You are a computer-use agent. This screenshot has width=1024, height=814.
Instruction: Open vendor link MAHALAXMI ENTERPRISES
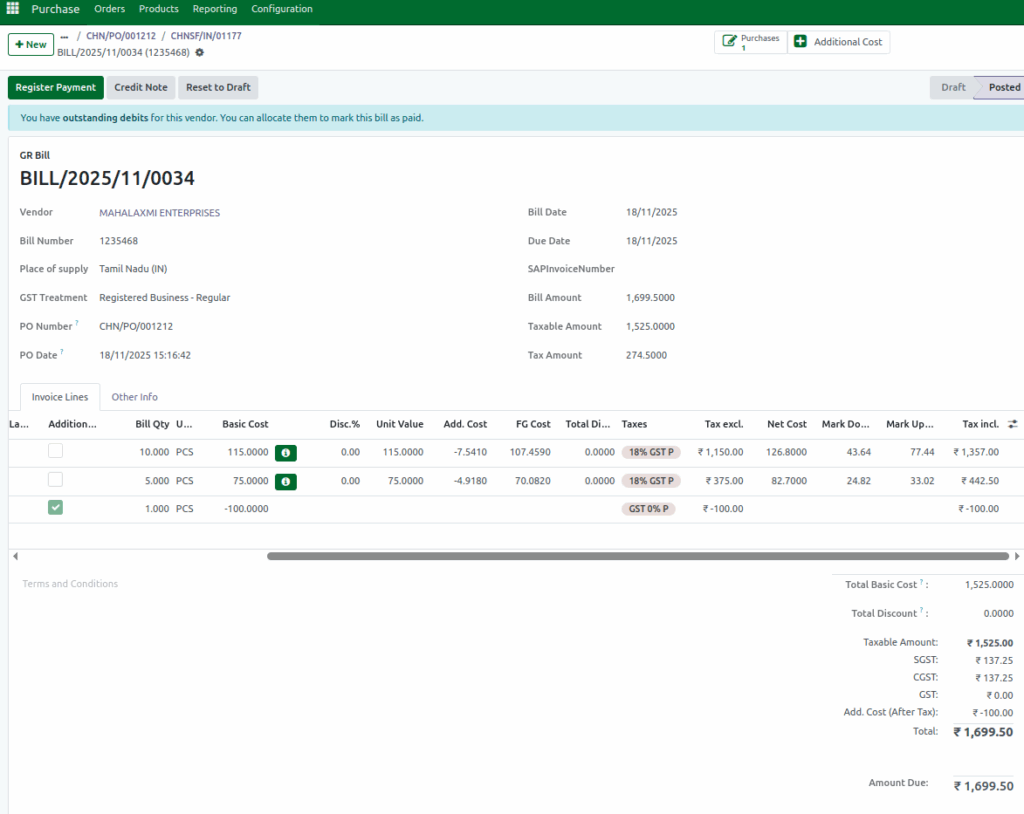[158, 212]
